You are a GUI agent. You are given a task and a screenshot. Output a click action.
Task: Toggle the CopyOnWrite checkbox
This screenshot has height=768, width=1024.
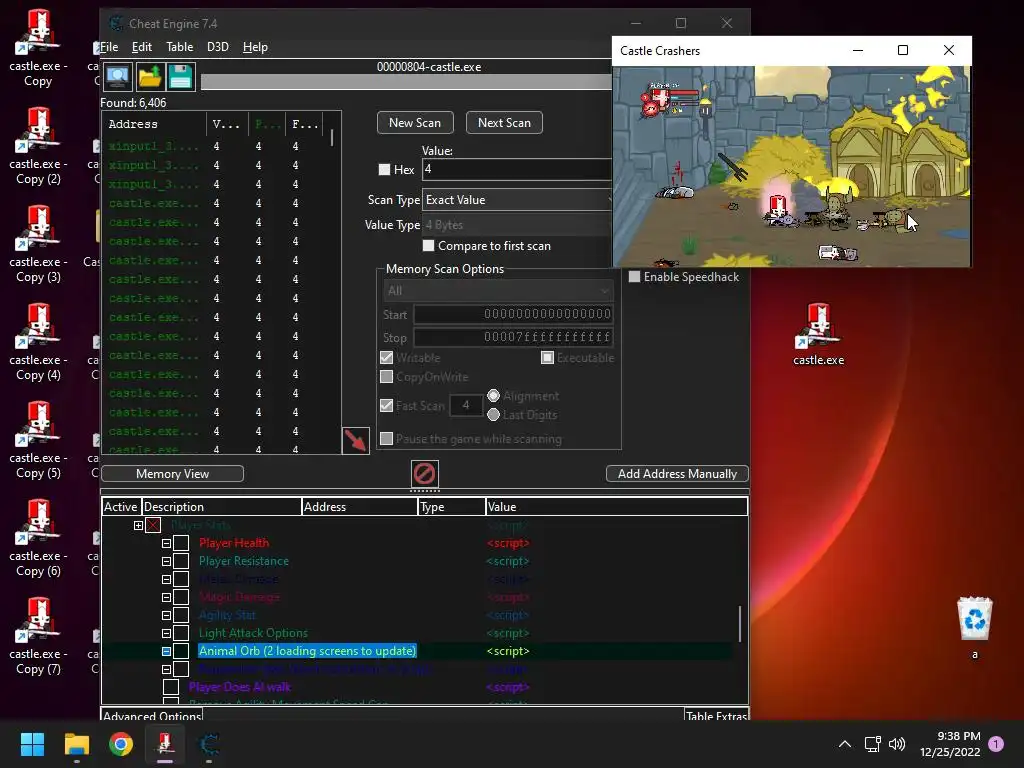click(387, 377)
